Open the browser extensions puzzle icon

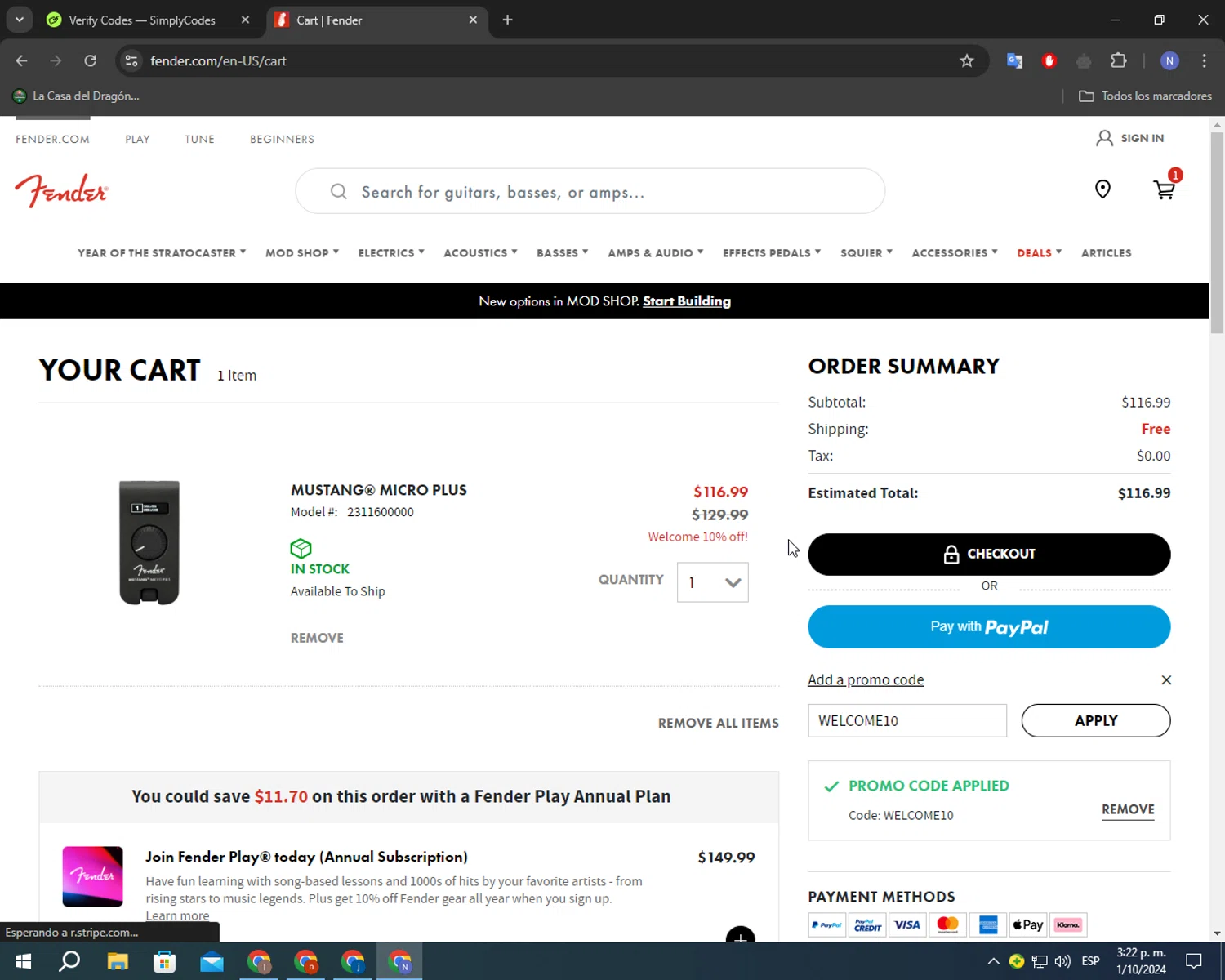coord(1119,60)
